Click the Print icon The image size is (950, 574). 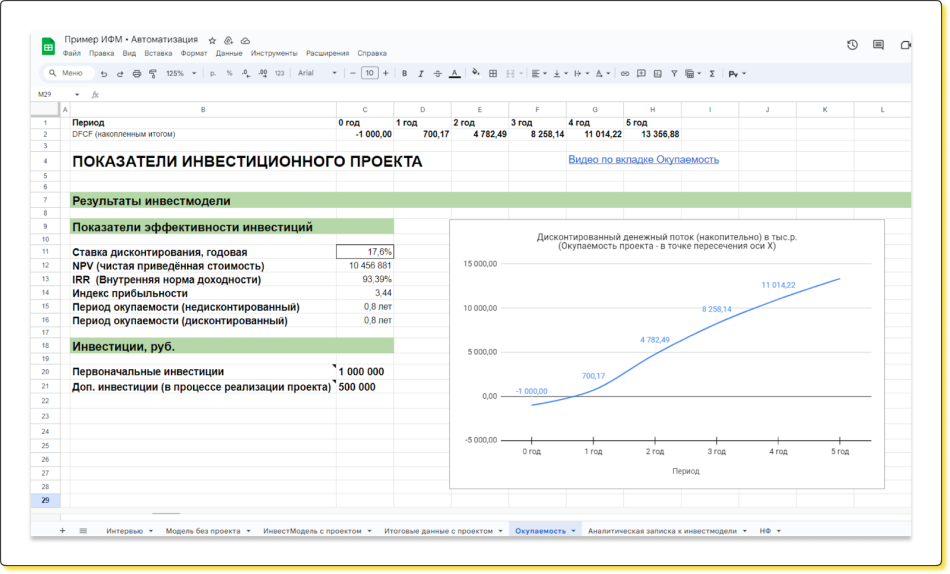pyautogui.click(x=137, y=73)
